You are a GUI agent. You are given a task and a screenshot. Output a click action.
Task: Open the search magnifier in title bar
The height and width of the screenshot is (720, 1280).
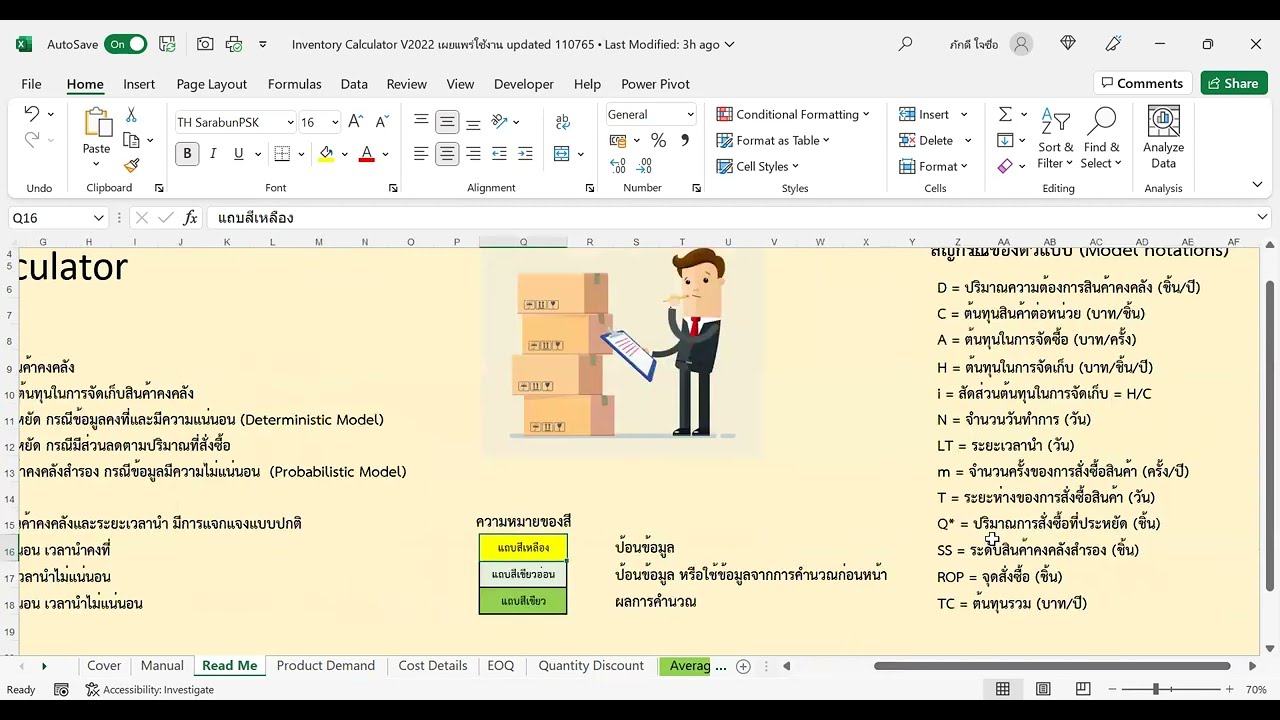coord(905,44)
